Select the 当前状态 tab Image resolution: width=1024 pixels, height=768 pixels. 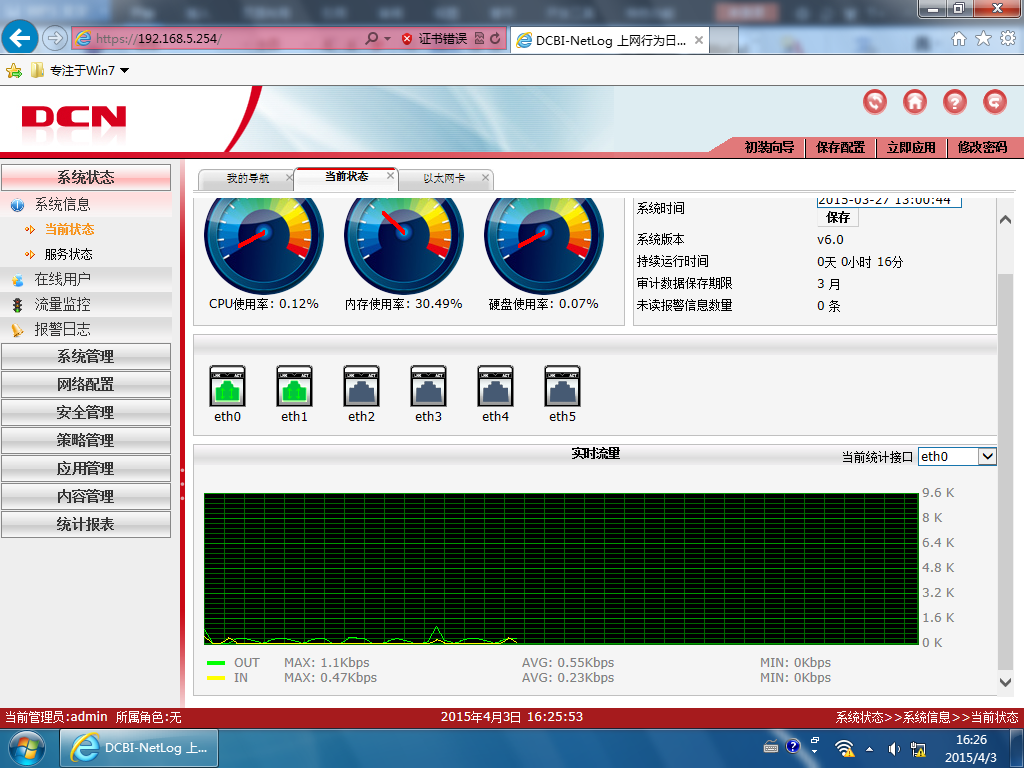(346, 176)
